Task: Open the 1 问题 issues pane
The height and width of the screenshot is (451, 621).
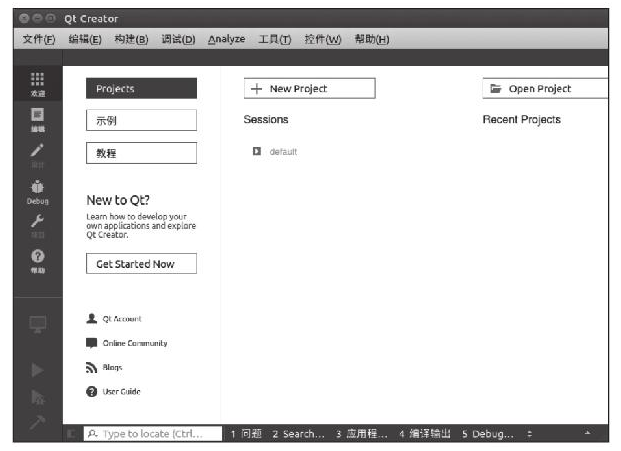Action: [x=246, y=434]
